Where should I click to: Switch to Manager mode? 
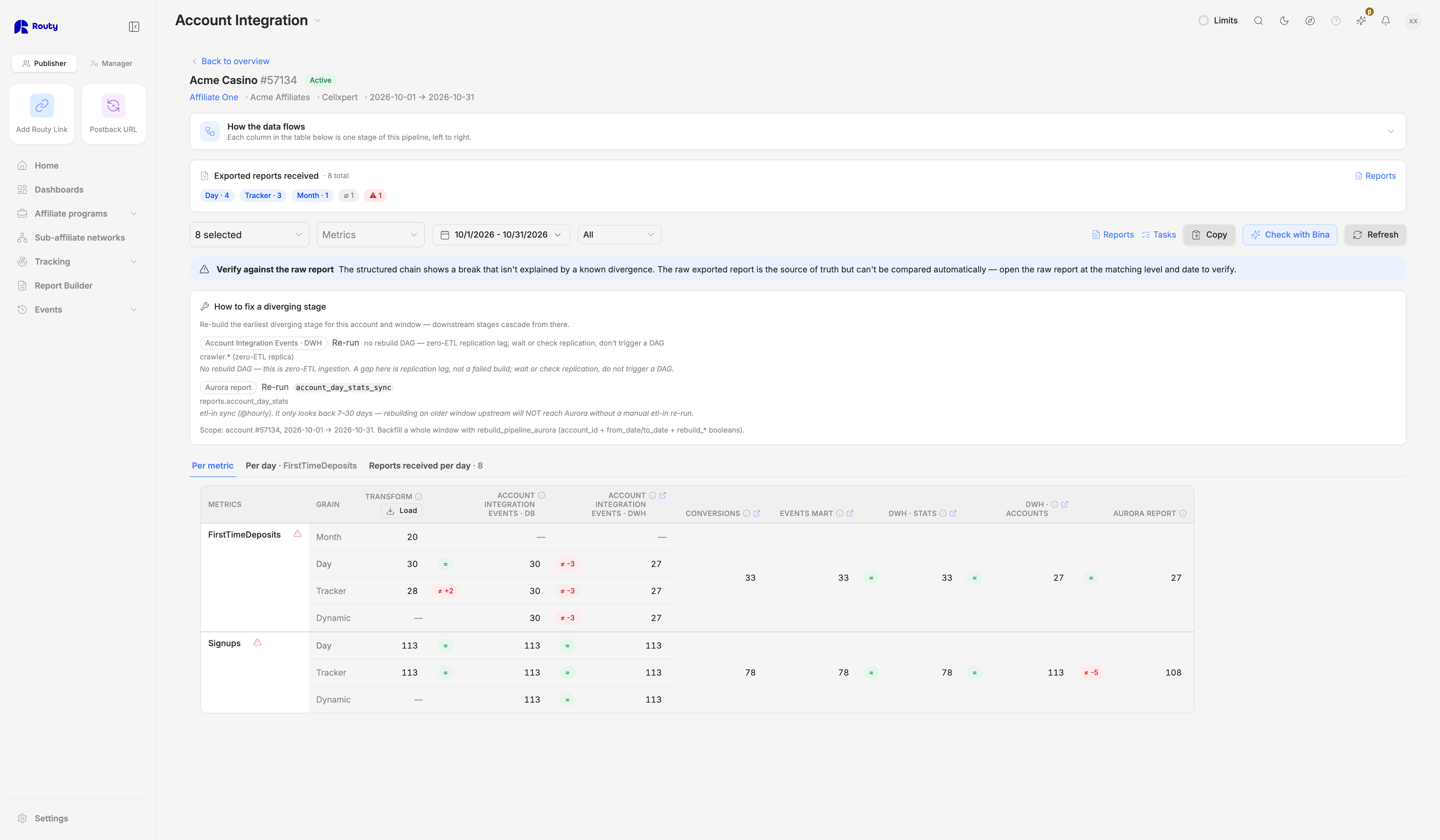[x=111, y=63]
